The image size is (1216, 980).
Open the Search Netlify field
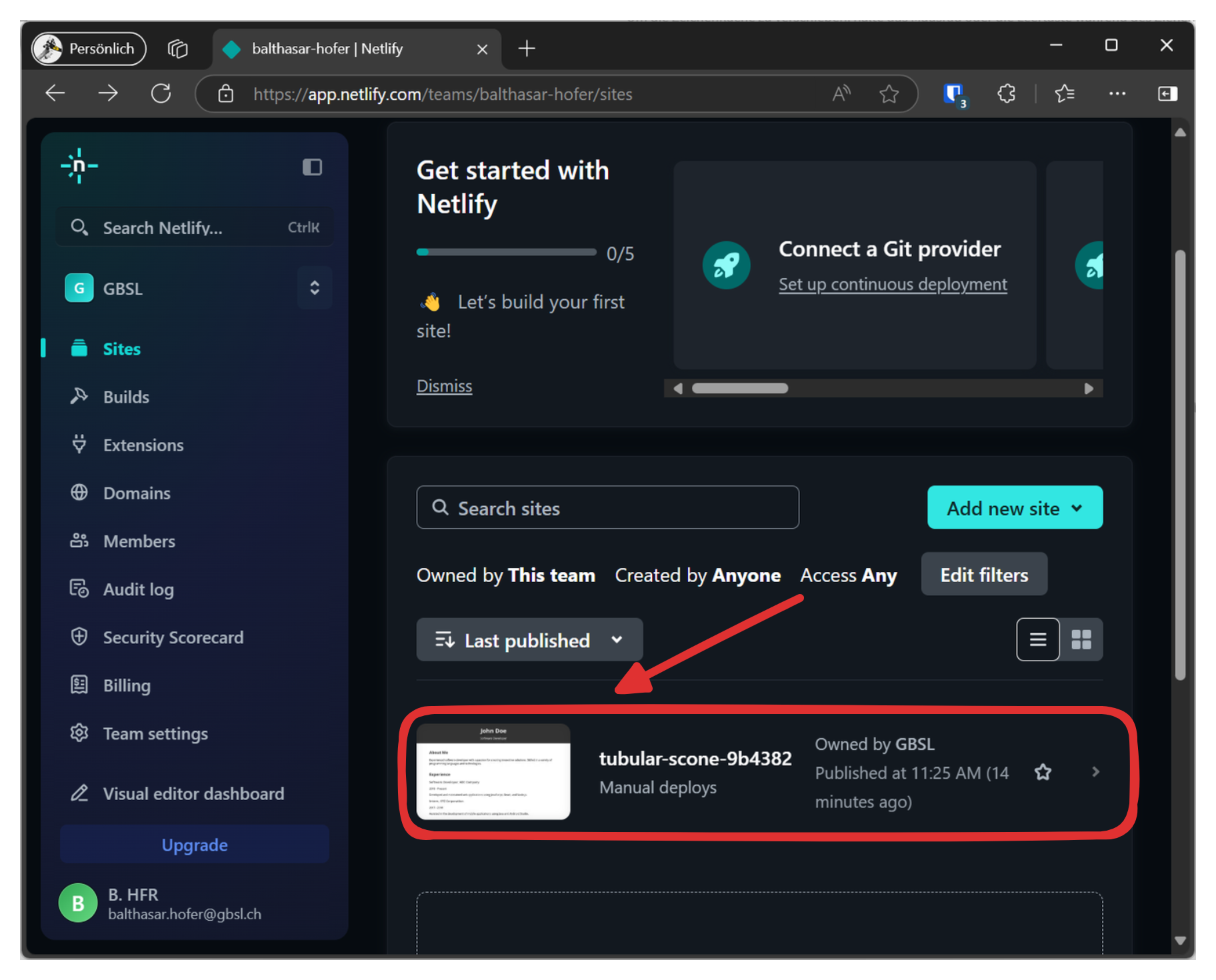point(195,227)
